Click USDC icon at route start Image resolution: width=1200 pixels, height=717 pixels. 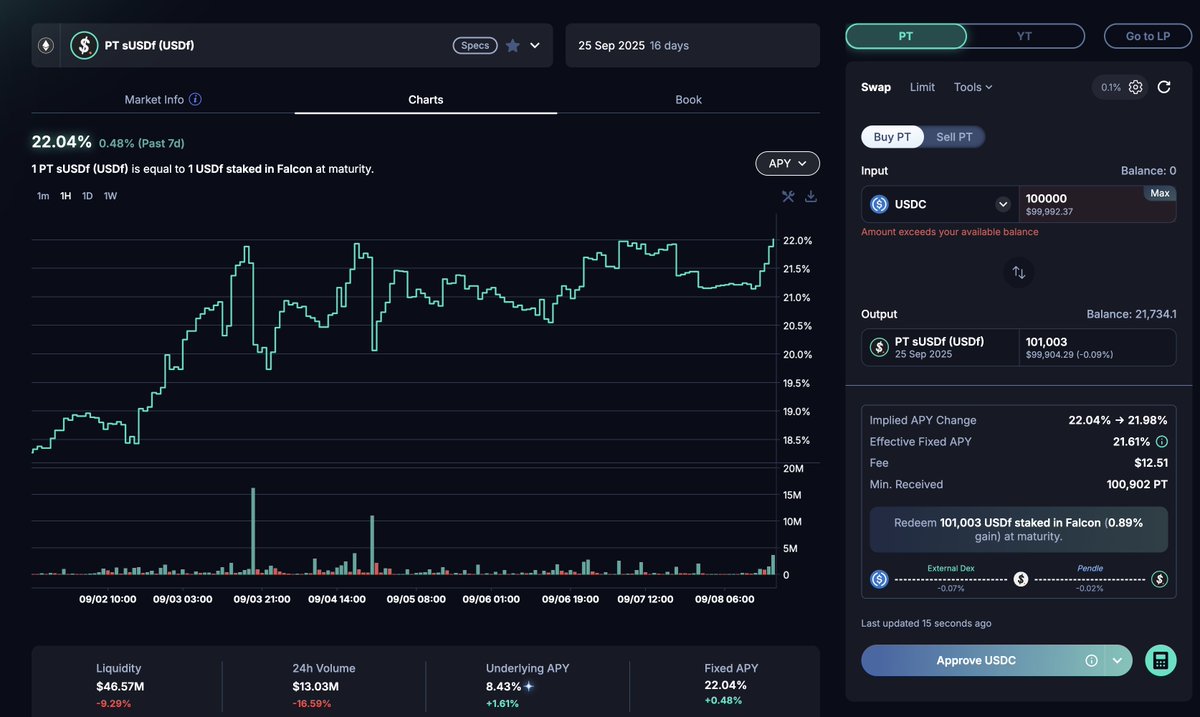tap(879, 579)
